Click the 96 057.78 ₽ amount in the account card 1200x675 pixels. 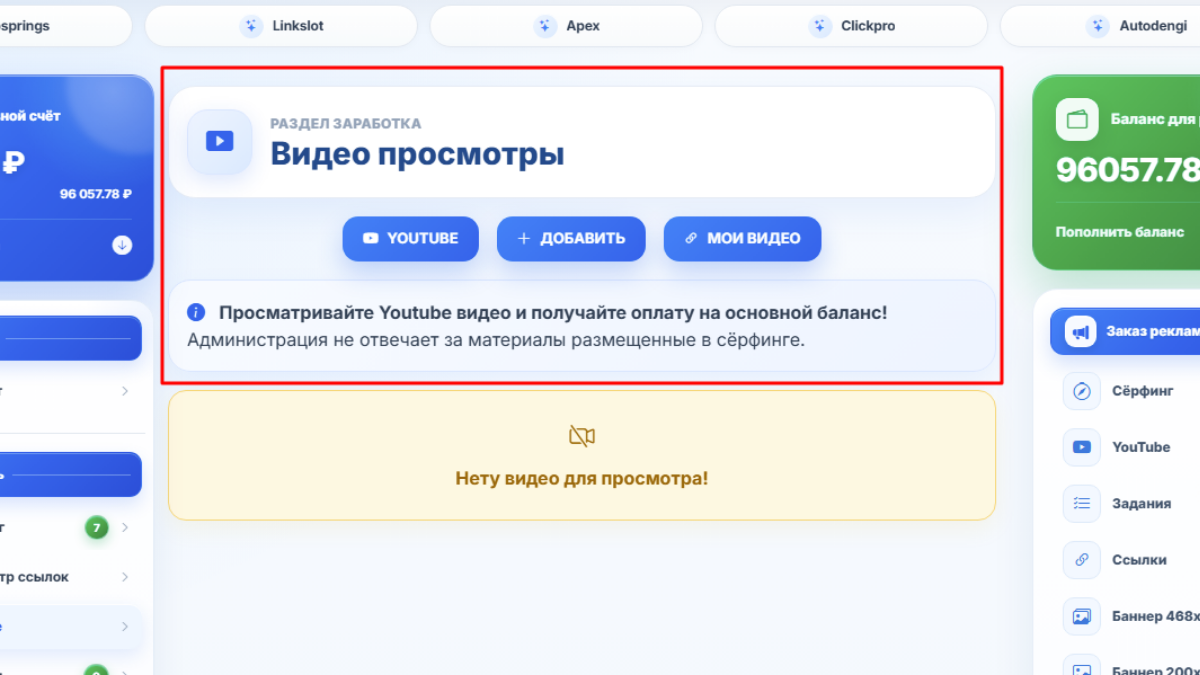coord(96,194)
